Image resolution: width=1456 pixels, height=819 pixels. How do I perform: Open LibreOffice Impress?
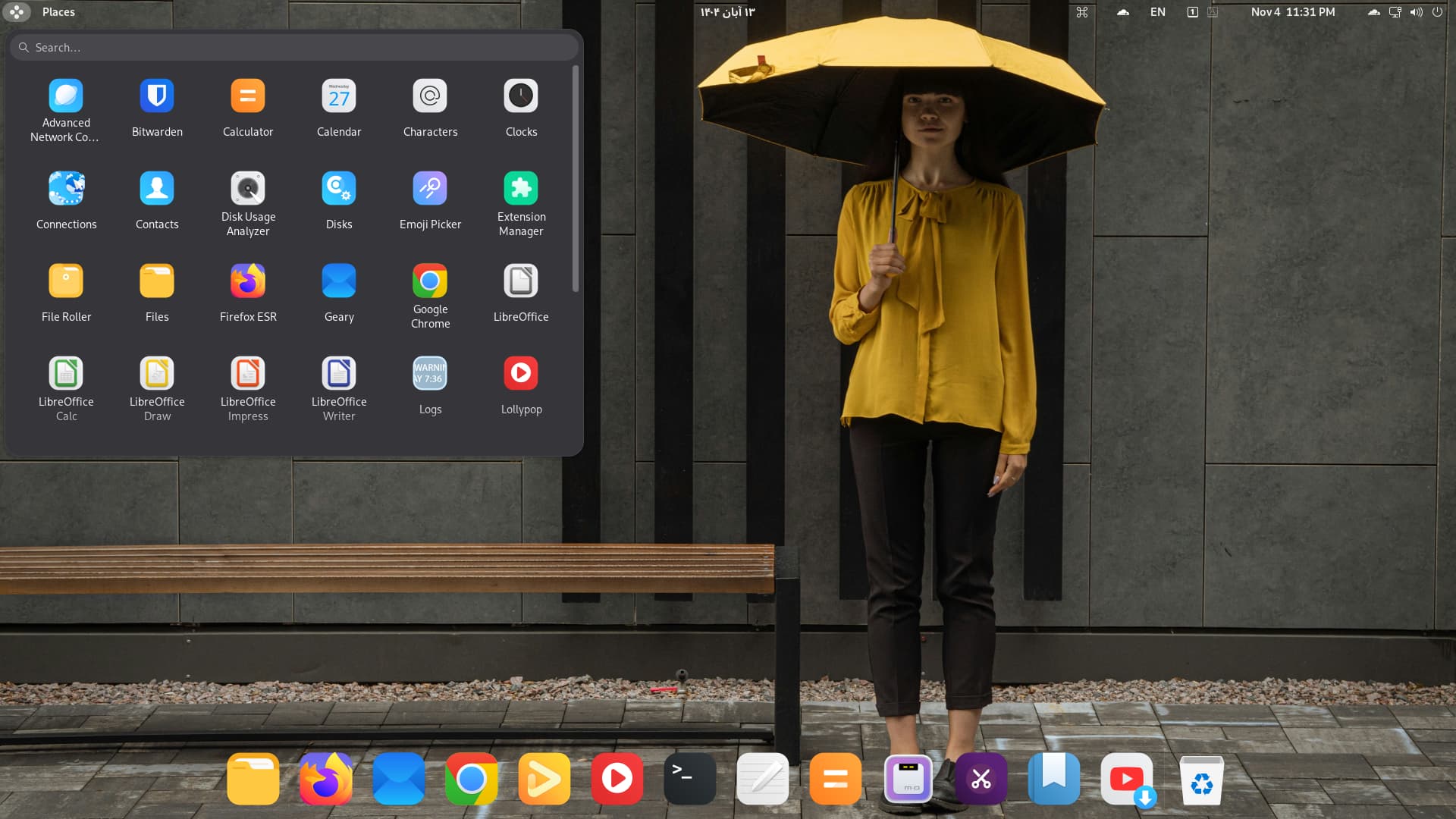click(248, 374)
